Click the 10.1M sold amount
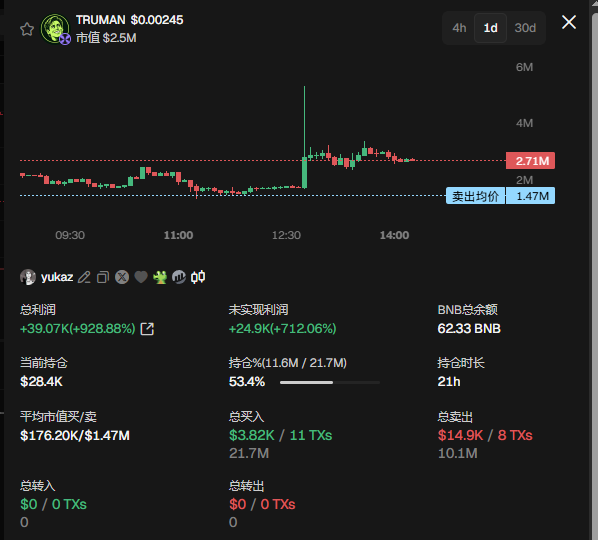Screen dimensions: 598x540 pyautogui.click(x=458, y=453)
